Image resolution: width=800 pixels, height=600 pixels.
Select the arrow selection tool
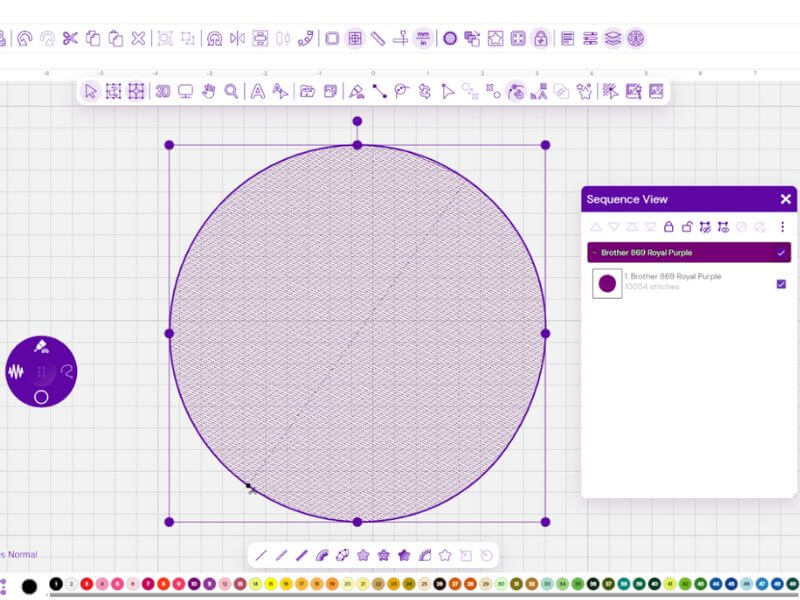click(x=91, y=92)
